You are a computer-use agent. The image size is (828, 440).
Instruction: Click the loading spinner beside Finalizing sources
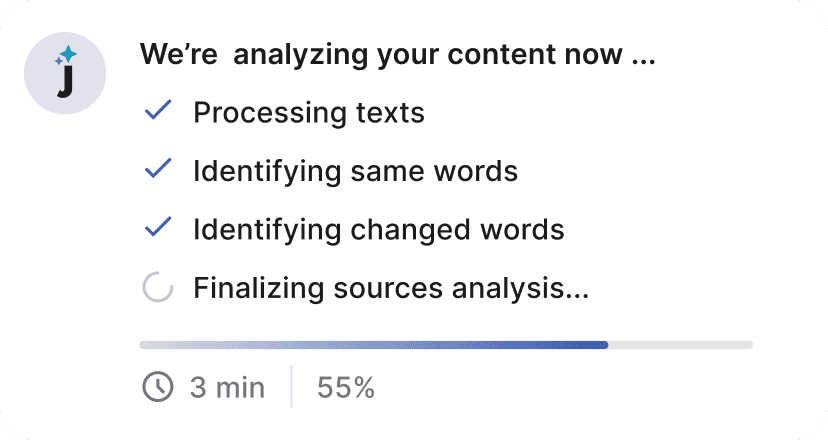[x=158, y=287]
